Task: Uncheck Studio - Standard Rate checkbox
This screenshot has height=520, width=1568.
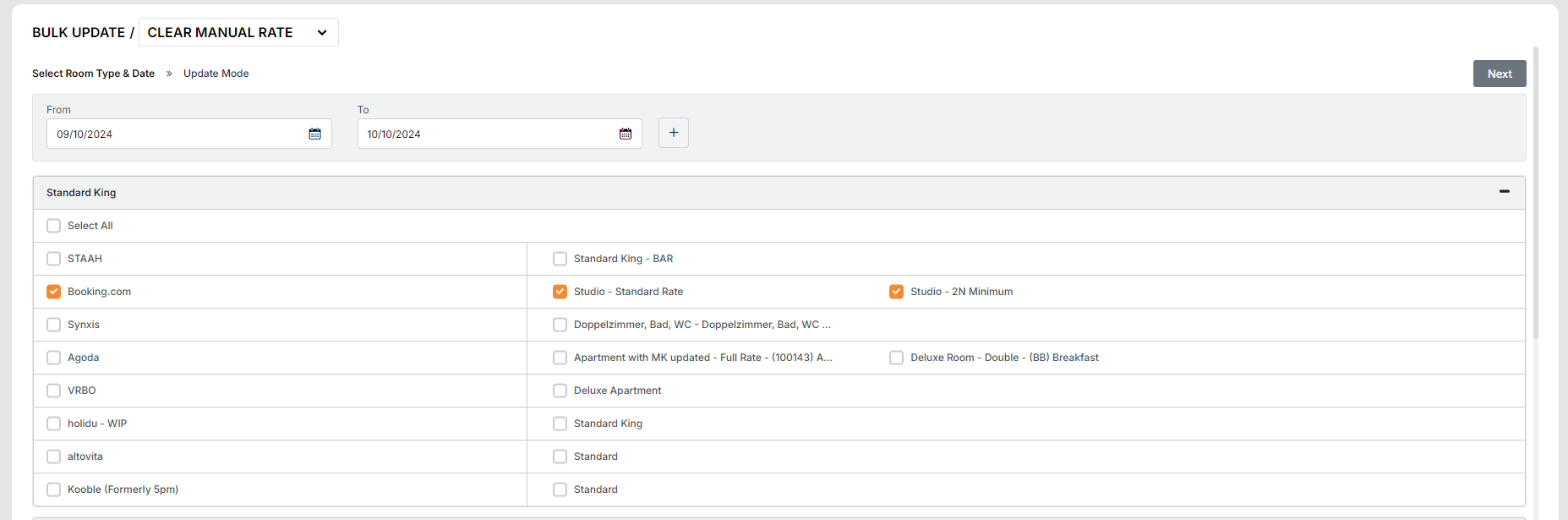Action: point(560,292)
